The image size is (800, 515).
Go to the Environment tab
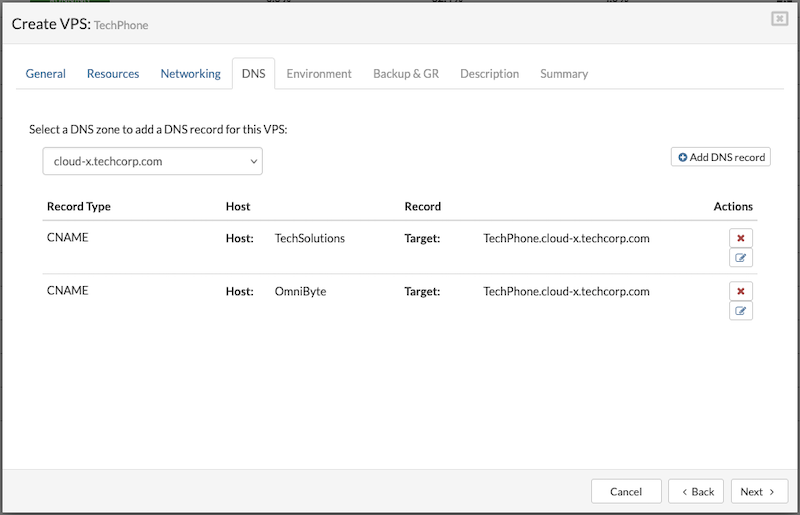[319, 74]
